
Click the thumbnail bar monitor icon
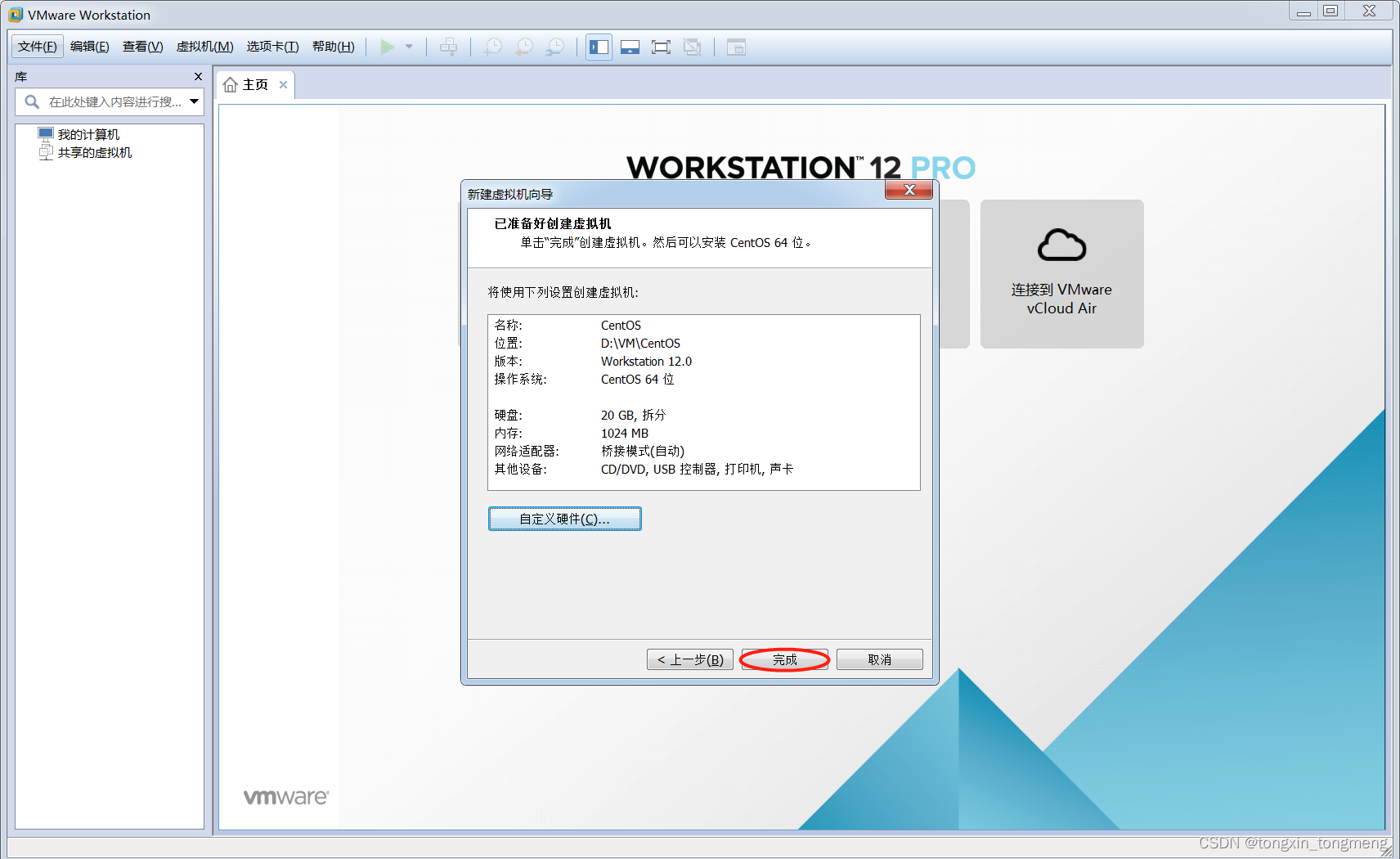(x=630, y=47)
